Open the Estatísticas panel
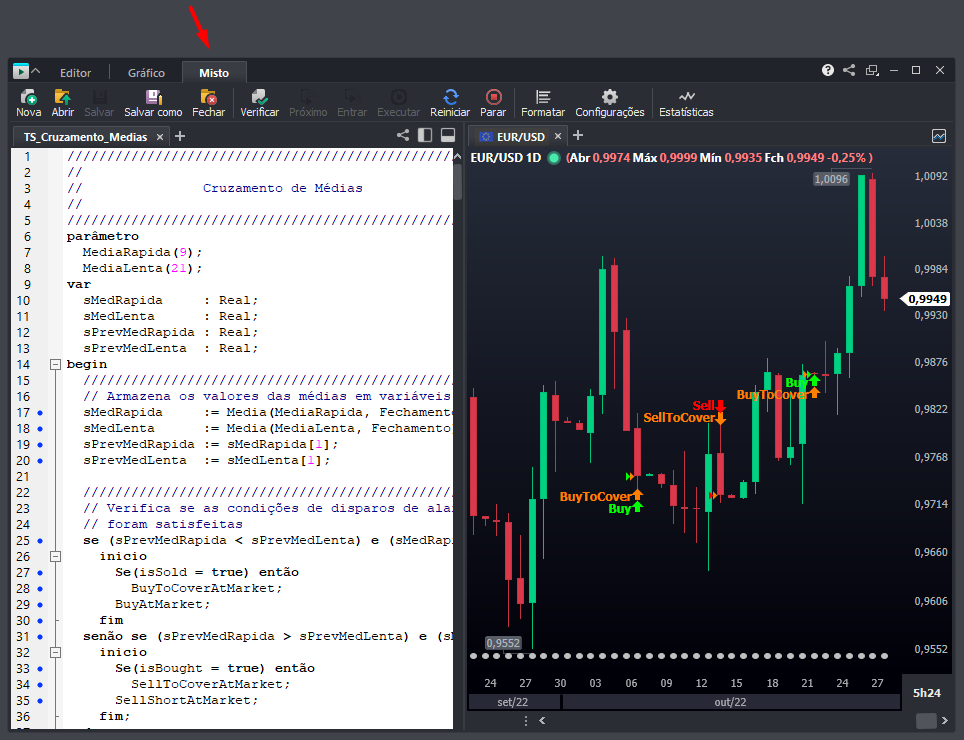The width and height of the screenshot is (964, 740). click(x=686, y=97)
